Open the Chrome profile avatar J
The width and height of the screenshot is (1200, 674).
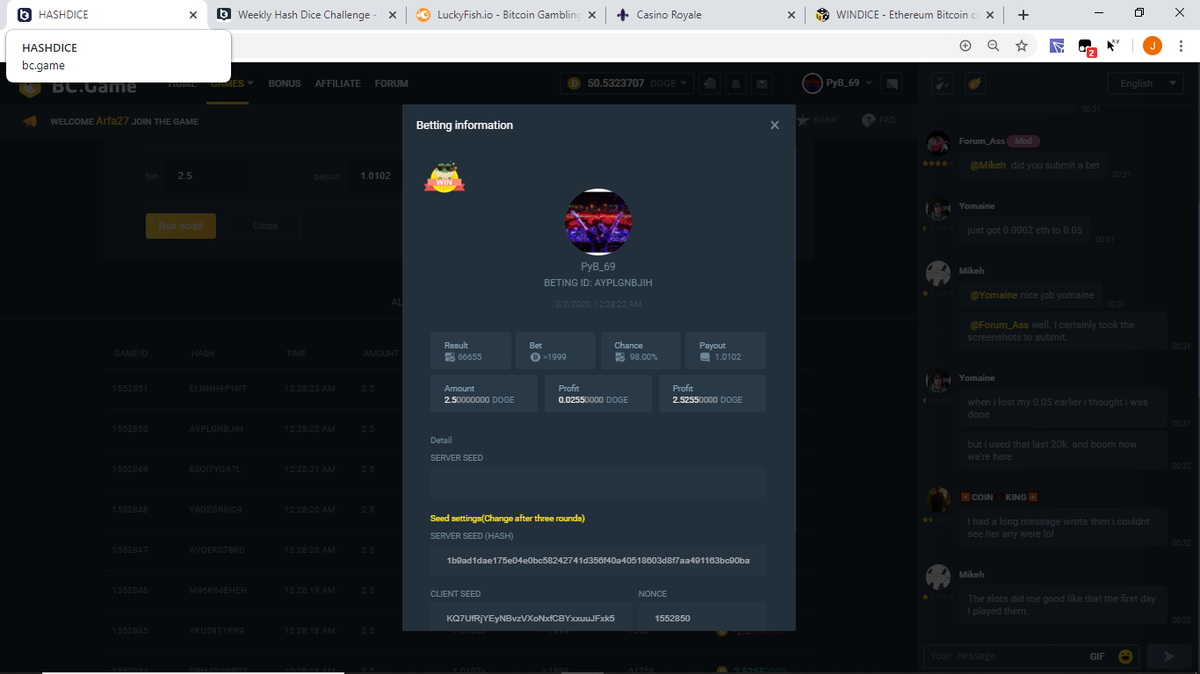pyautogui.click(x=1153, y=46)
